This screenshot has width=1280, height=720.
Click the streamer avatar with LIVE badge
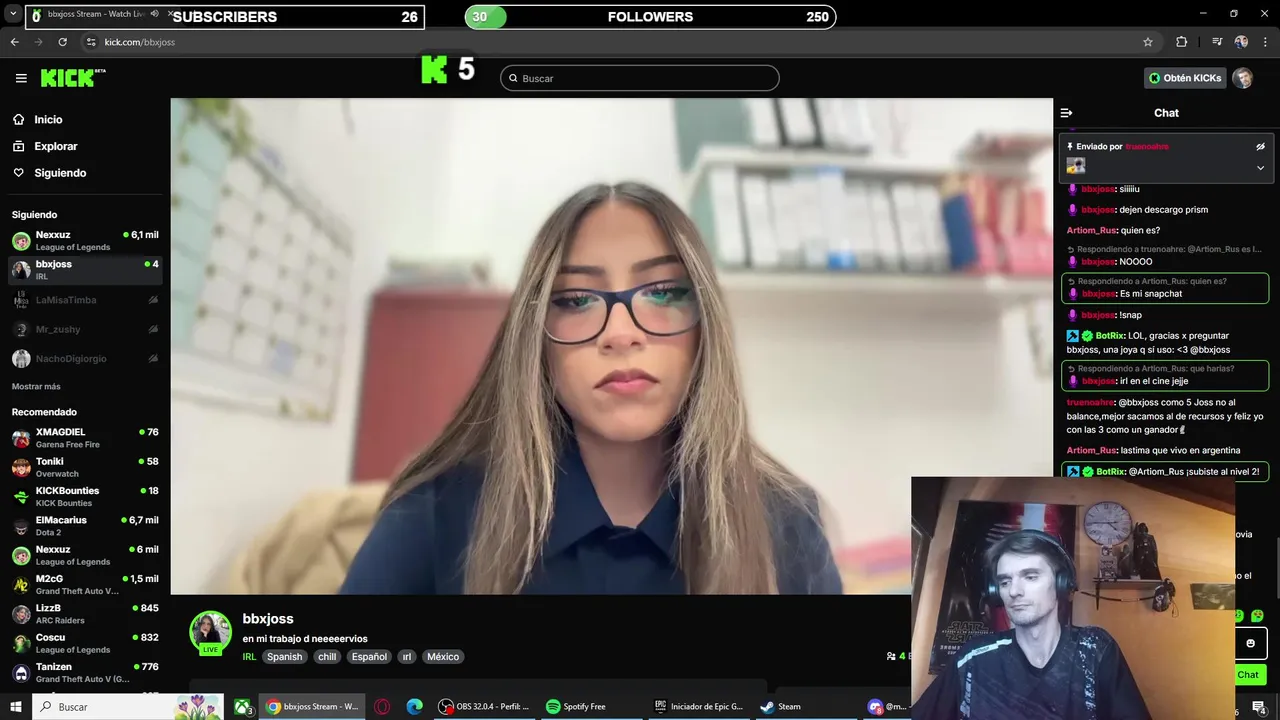[x=210, y=632]
